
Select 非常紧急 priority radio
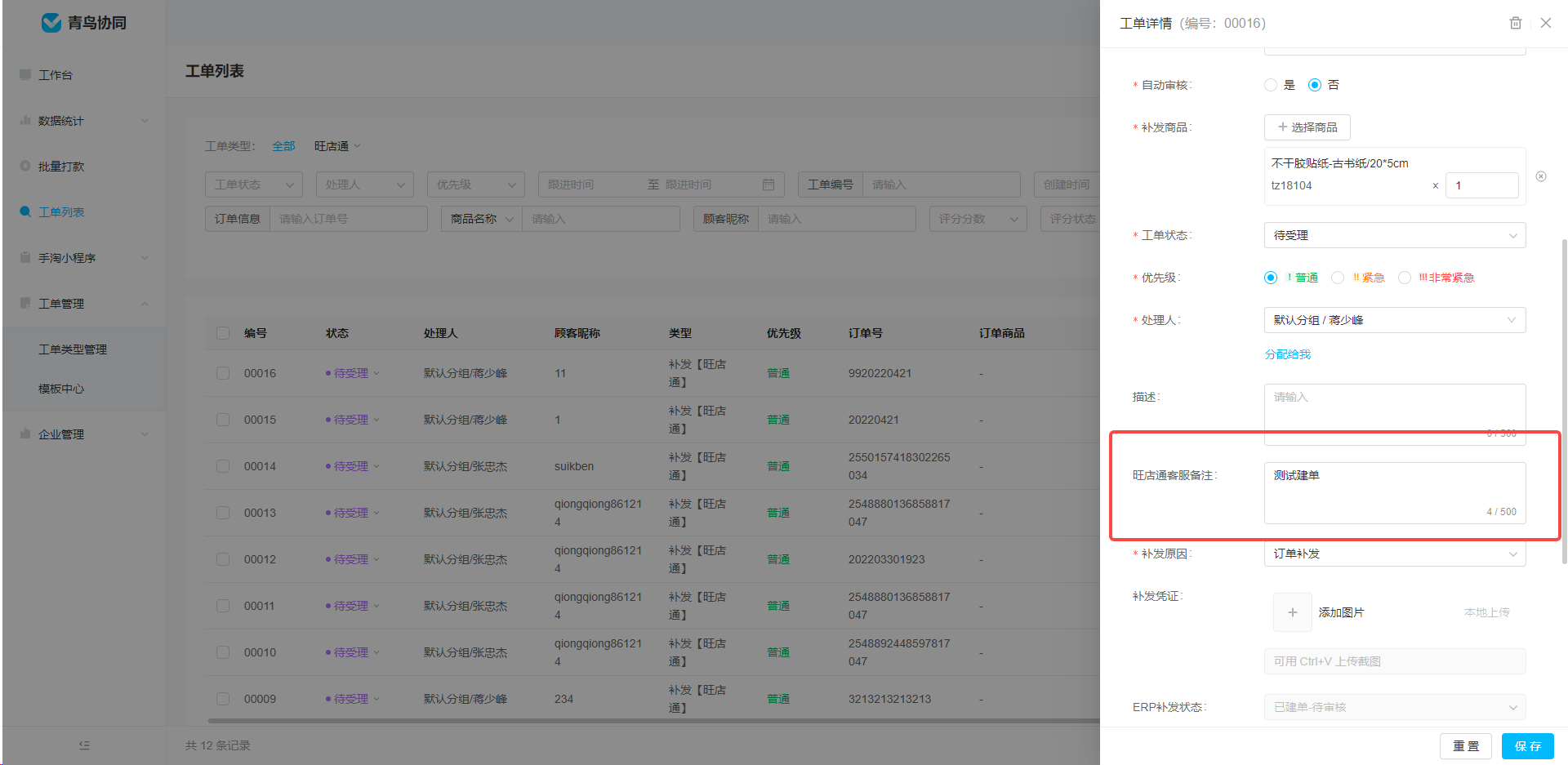click(x=1405, y=278)
